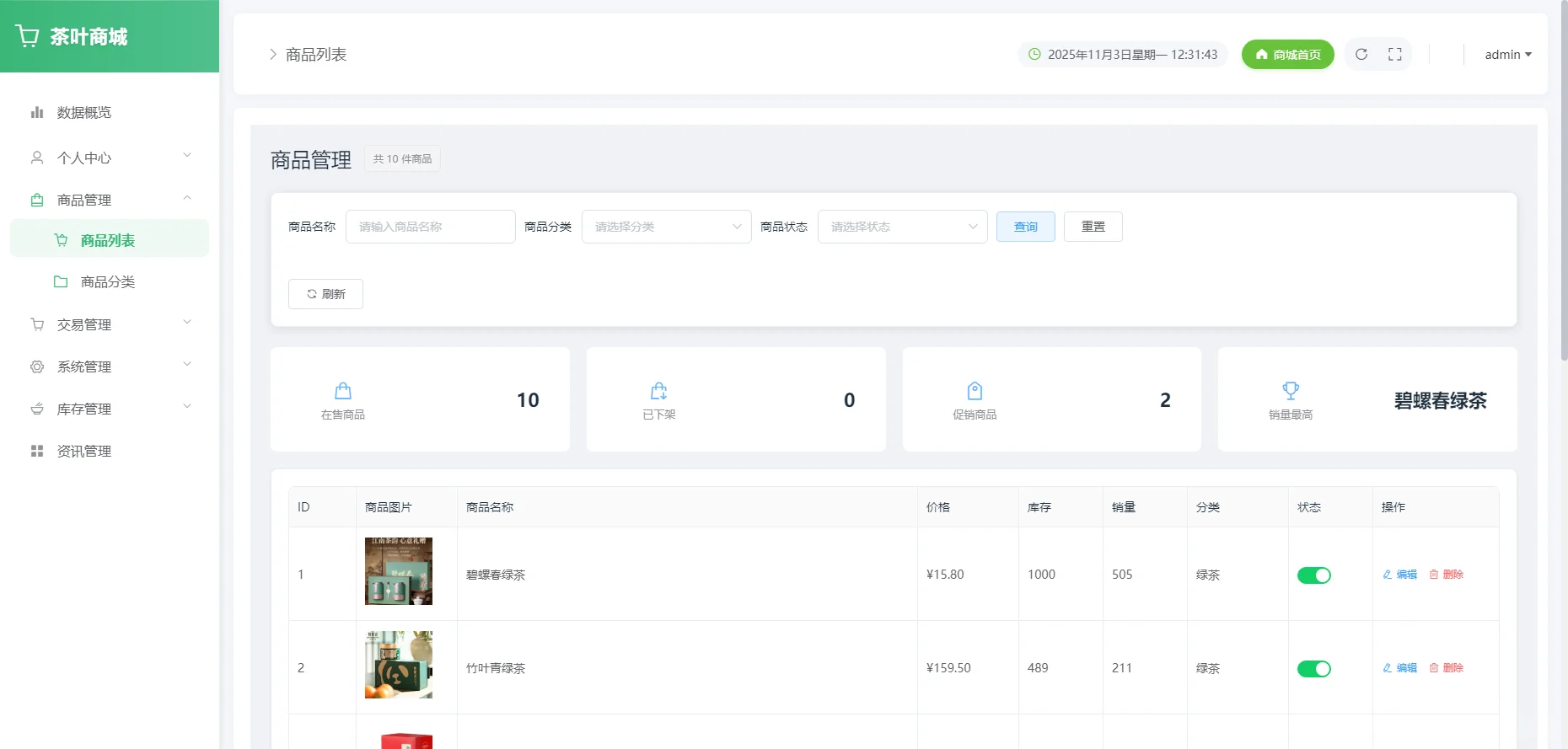Open 数据概览 menu item
The width and height of the screenshot is (1568, 749).
tap(110, 112)
